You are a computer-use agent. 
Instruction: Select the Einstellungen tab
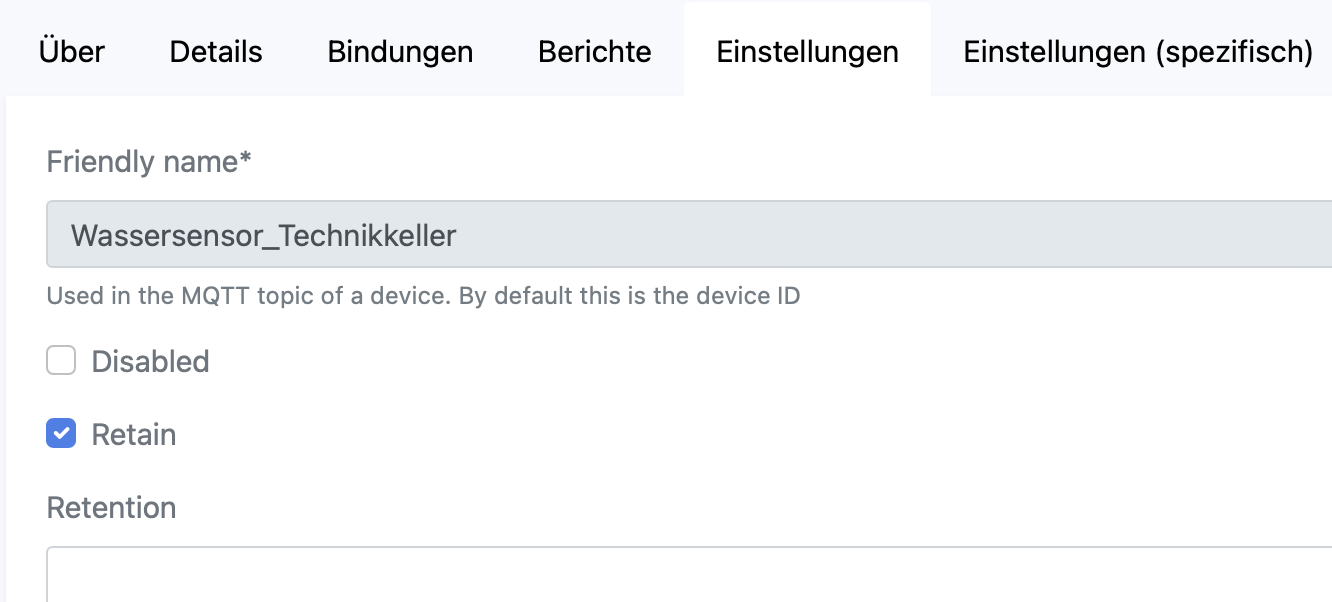click(x=807, y=52)
